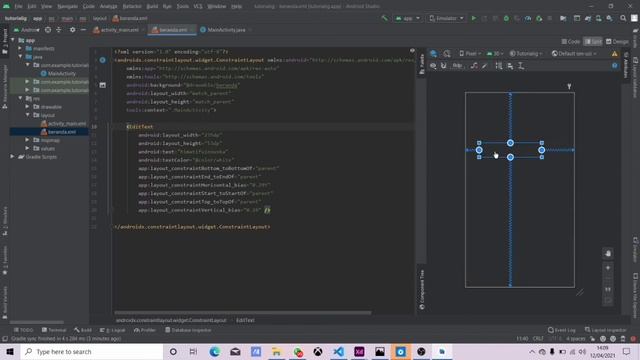The width and height of the screenshot is (640, 360).
Task: Open activity_main.xml in project tree
Action: pyautogui.click(x=64, y=123)
